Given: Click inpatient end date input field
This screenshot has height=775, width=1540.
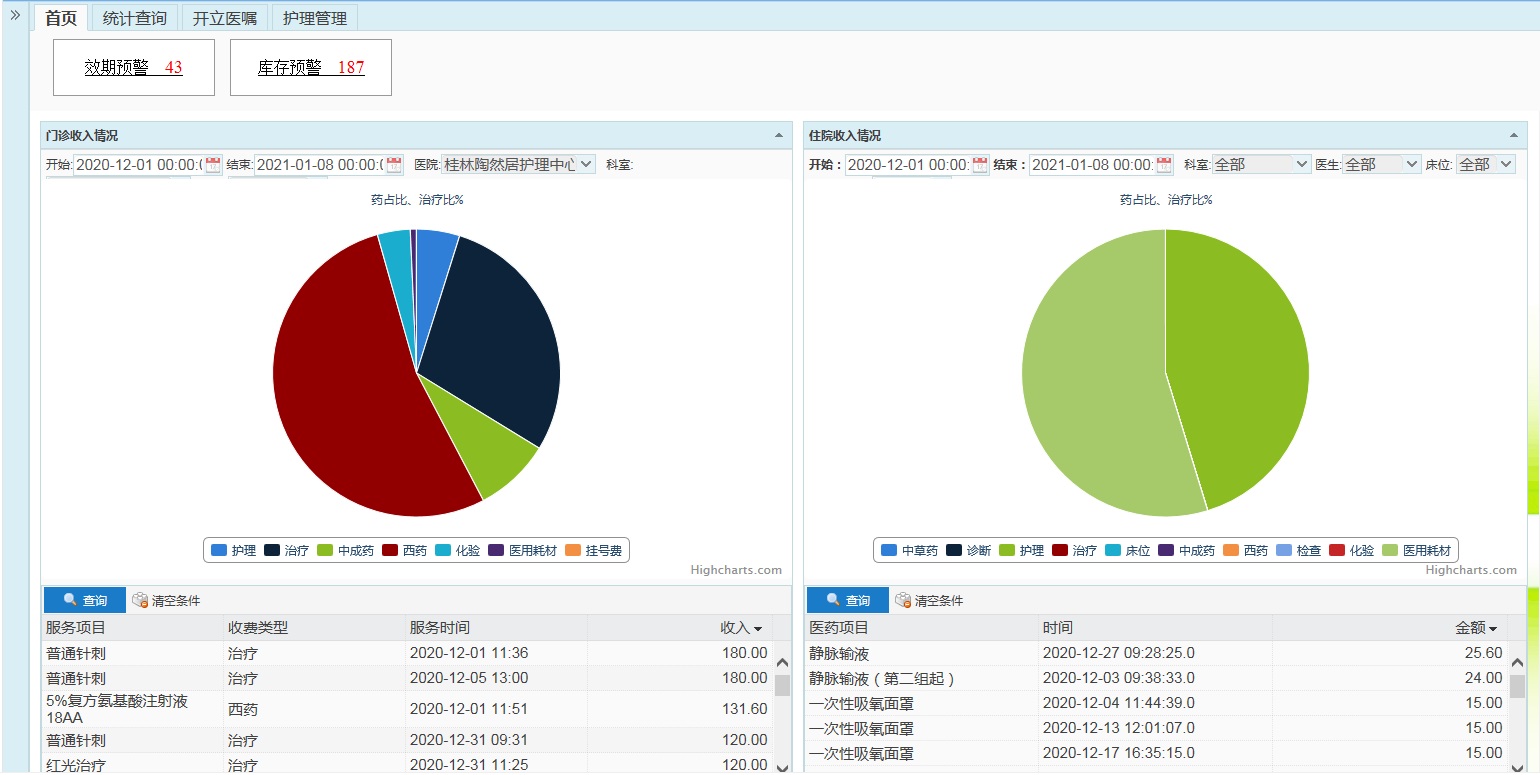Looking at the screenshot, I should point(1092,165).
